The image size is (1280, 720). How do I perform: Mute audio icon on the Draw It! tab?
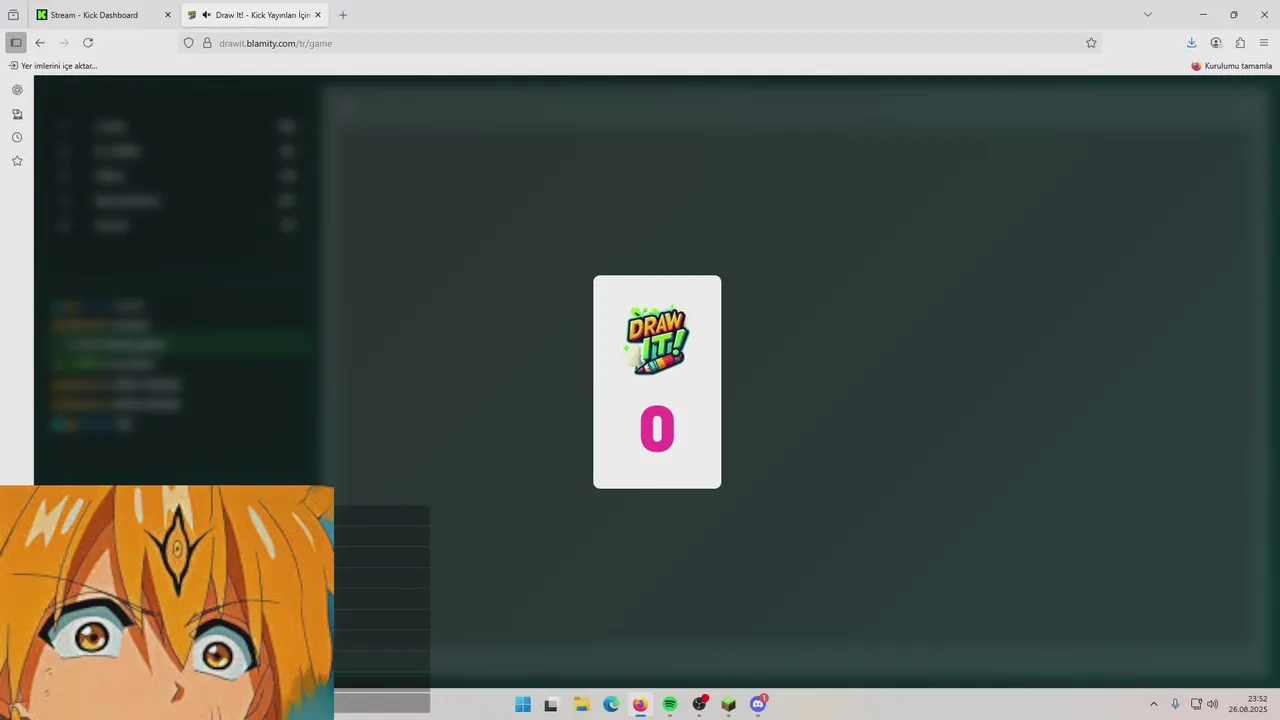tap(206, 15)
